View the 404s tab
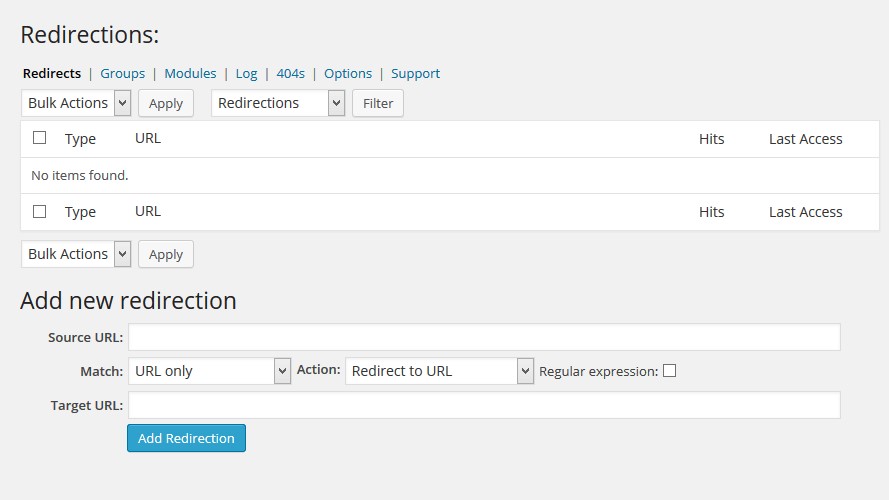 click(290, 73)
